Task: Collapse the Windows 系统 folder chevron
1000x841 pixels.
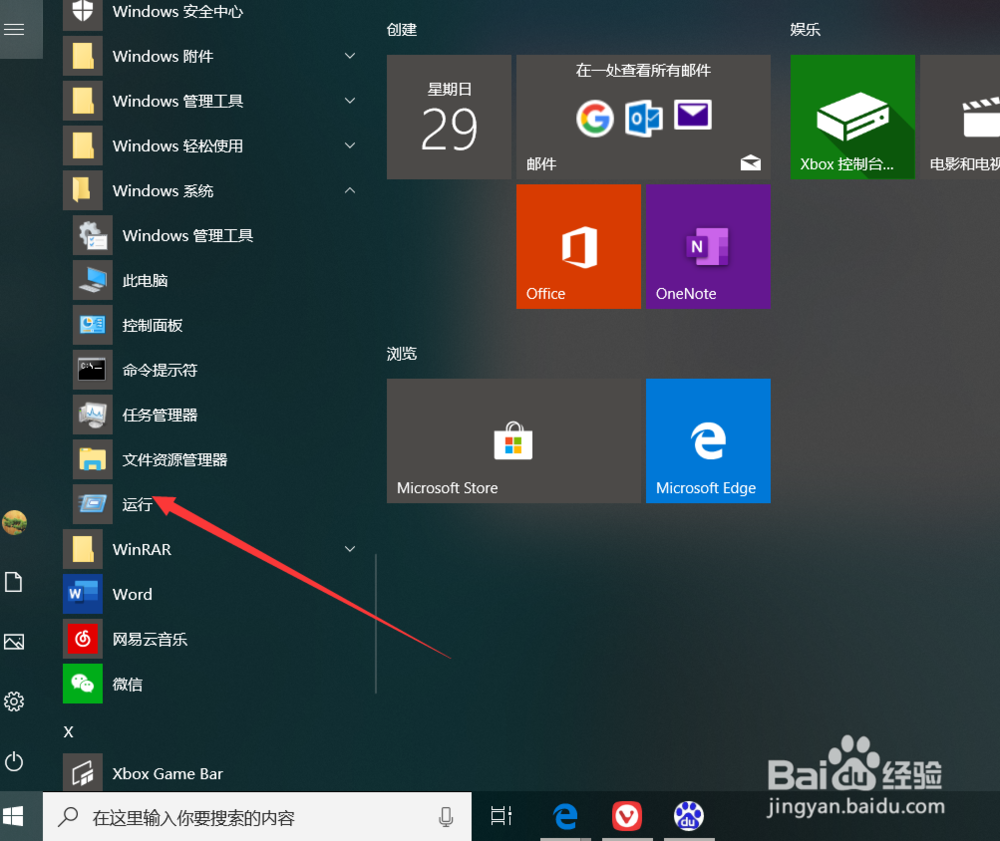Action: [349, 190]
